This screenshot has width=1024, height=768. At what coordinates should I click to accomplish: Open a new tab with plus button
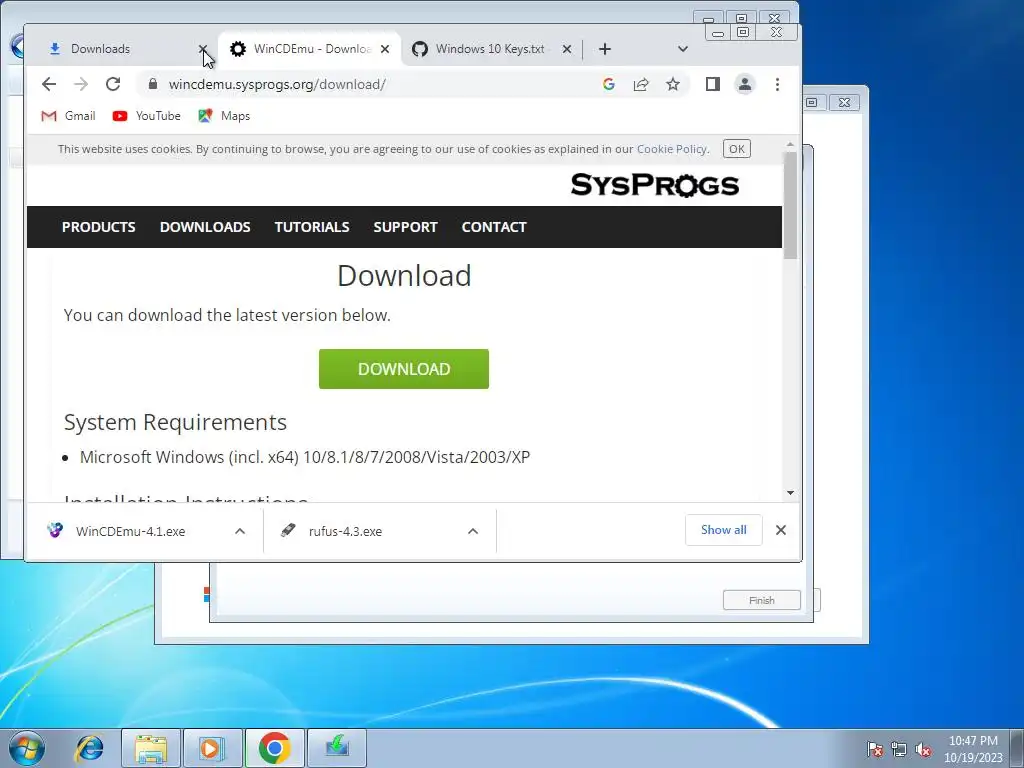[605, 49]
